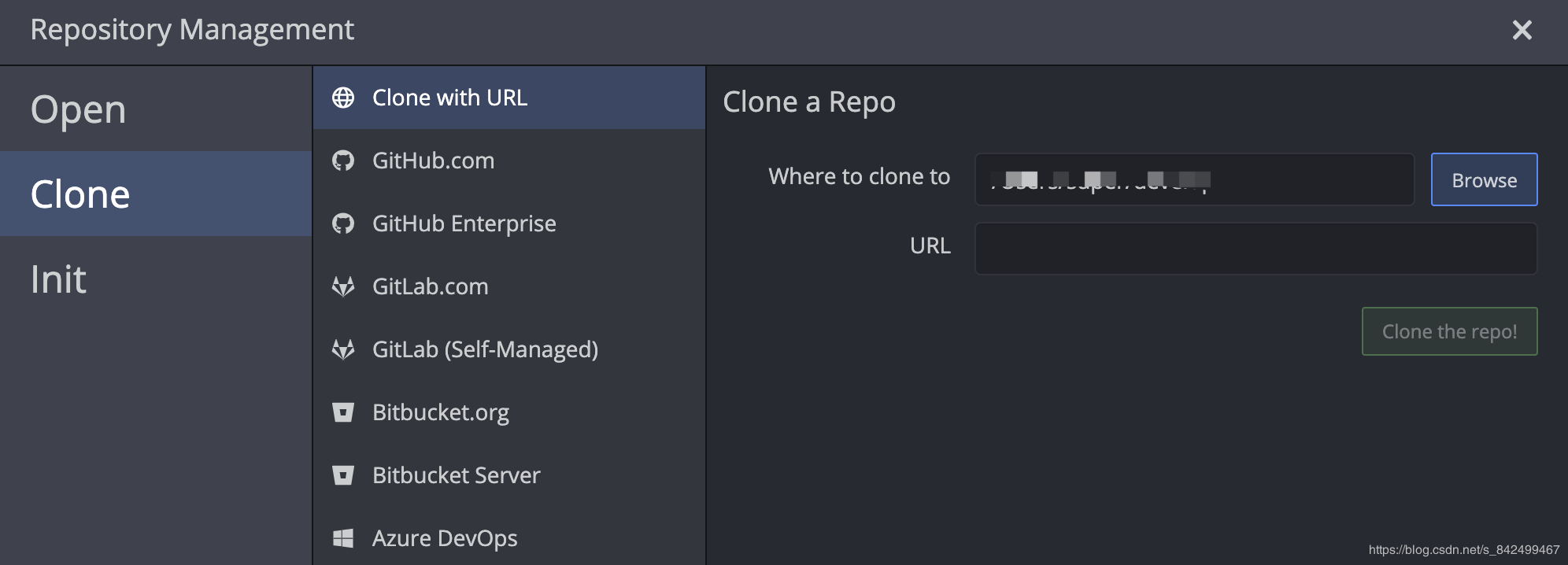
Task: Click the globe icon for Clone with URL
Action: (x=343, y=98)
